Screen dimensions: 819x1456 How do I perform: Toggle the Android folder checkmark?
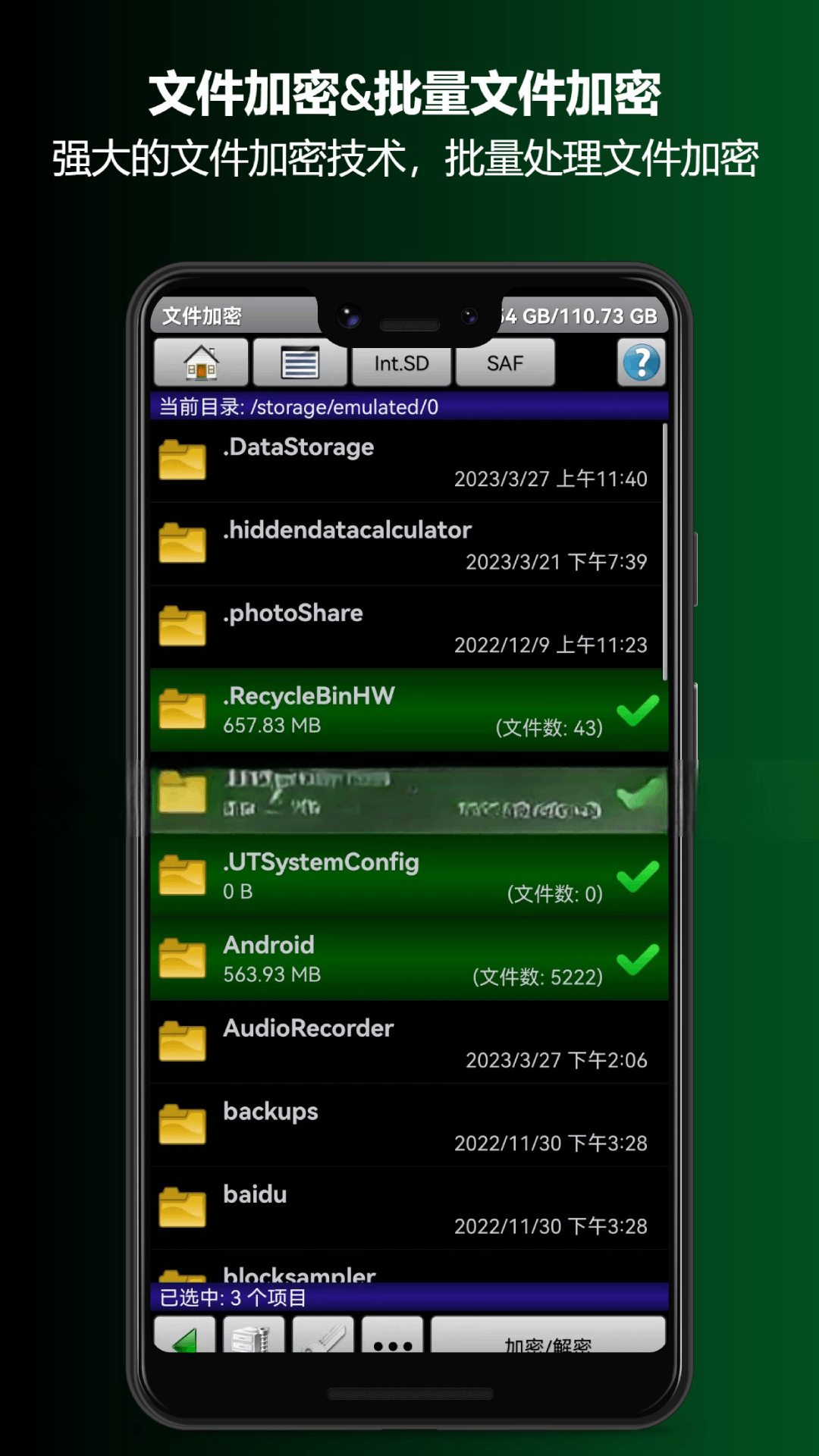click(x=637, y=959)
